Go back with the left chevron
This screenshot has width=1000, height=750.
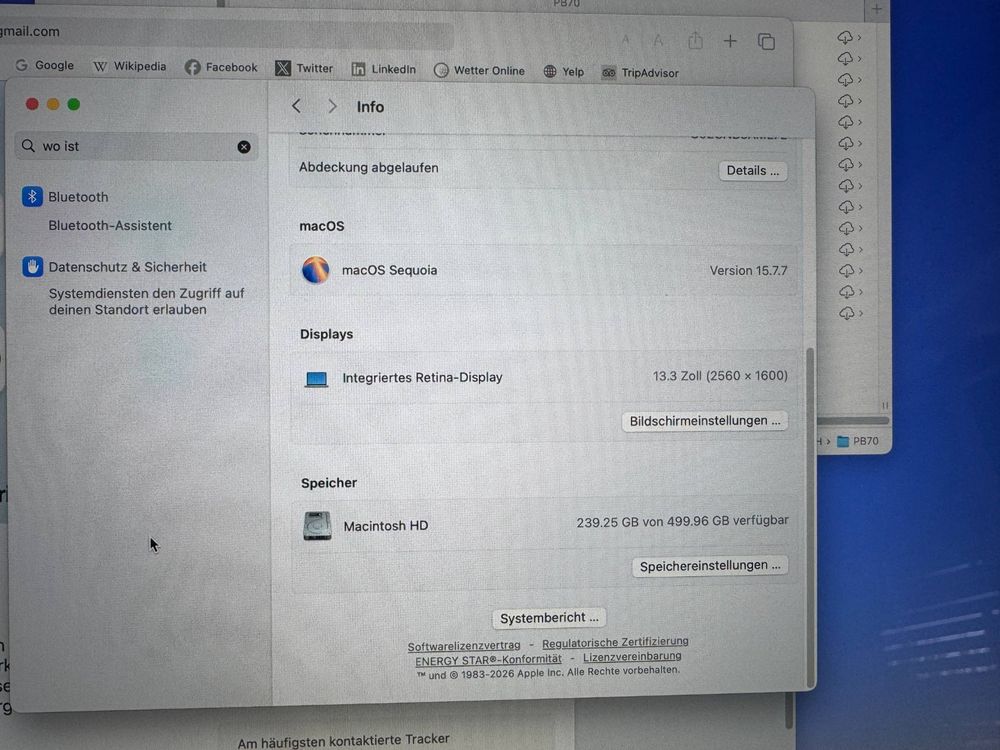coord(296,107)
